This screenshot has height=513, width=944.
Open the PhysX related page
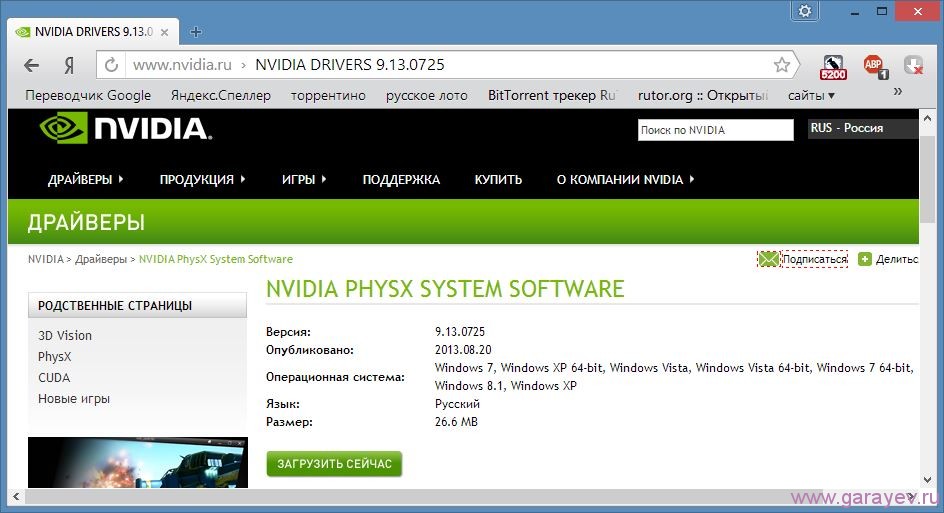tap(54, 356)
